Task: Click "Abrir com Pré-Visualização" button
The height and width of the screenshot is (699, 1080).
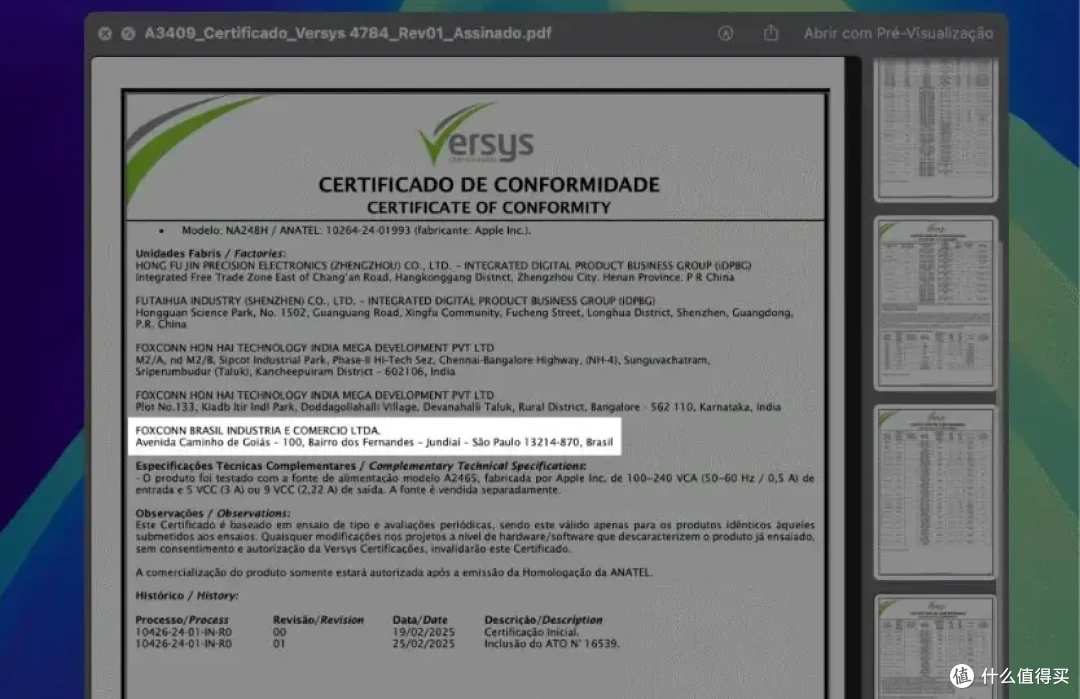Action: 898,33
